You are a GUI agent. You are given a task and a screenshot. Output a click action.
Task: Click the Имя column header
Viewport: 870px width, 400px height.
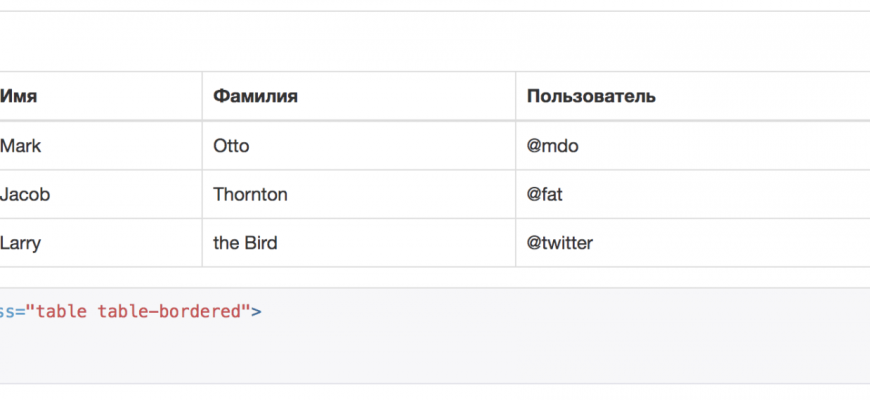pos(19,97)
